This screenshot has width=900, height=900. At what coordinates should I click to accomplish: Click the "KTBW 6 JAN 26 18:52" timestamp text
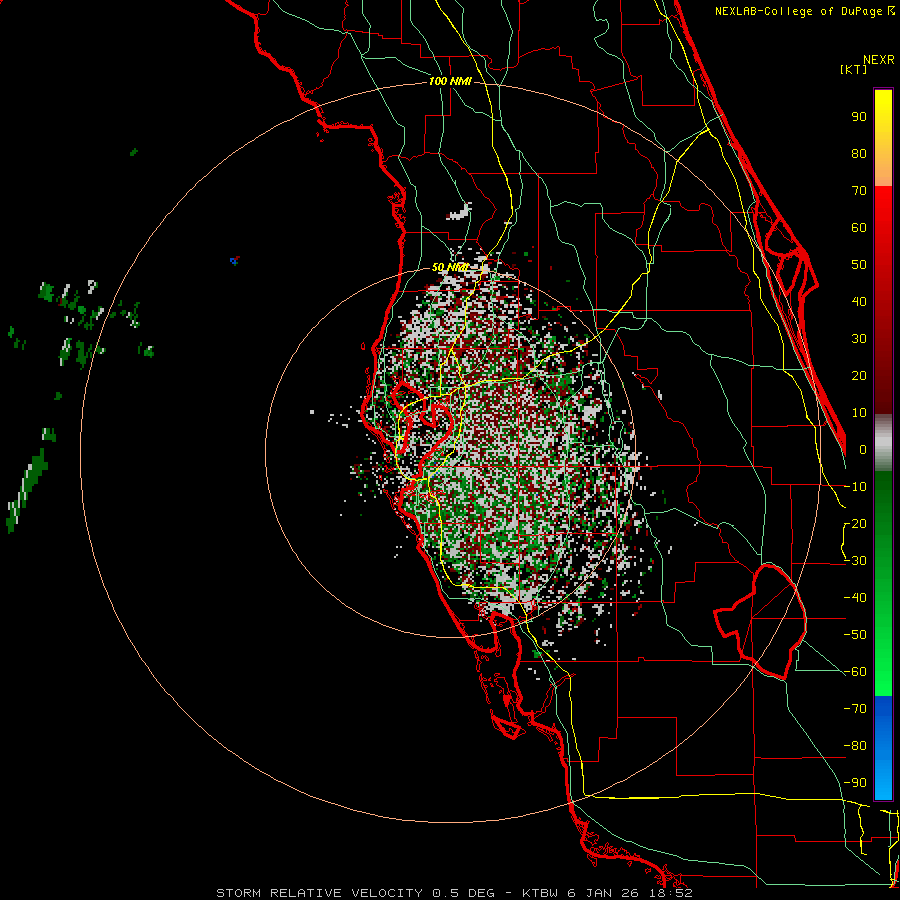(607, 893)
